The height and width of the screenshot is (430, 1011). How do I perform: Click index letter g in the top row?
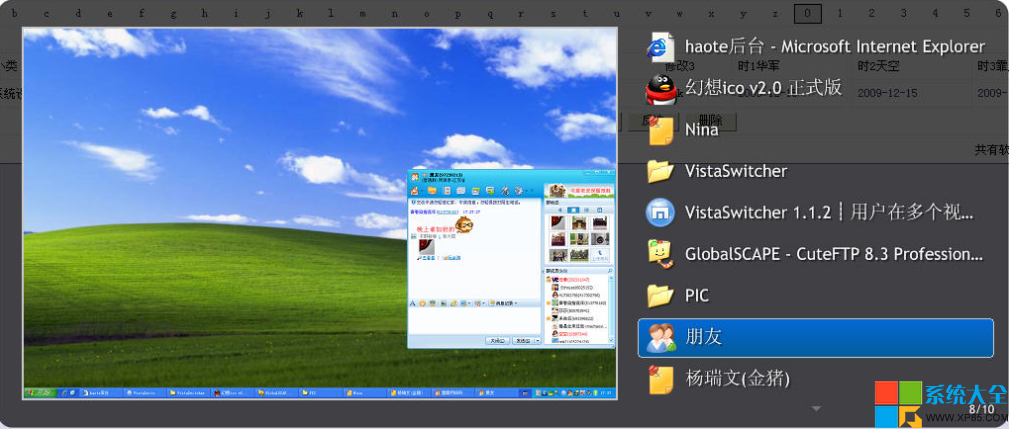pos(173,14)
